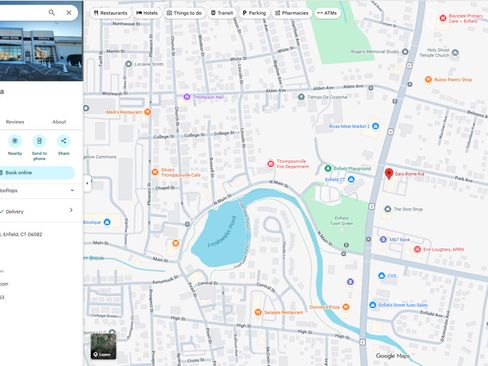
Task: Click the ATMs filter chip
Action: pos(327,13)
